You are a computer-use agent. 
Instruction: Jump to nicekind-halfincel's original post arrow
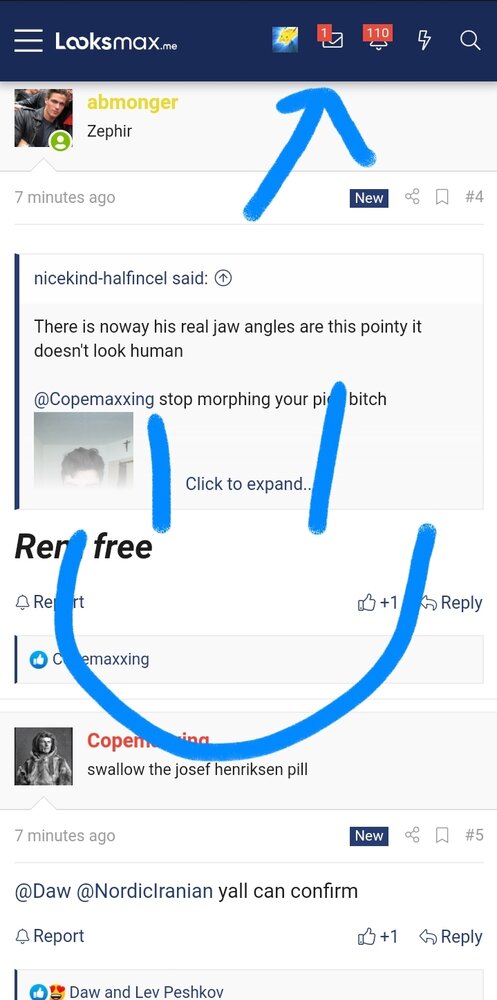[x=223, y=278]
